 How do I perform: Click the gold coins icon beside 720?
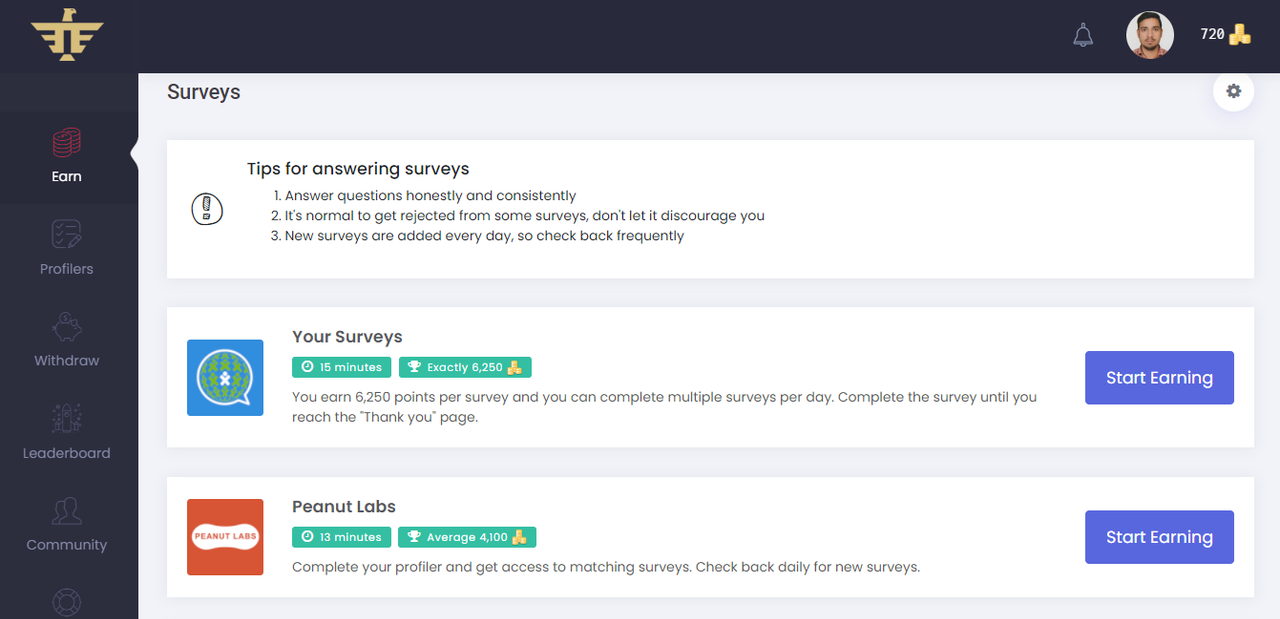(x=1240, y=34)
